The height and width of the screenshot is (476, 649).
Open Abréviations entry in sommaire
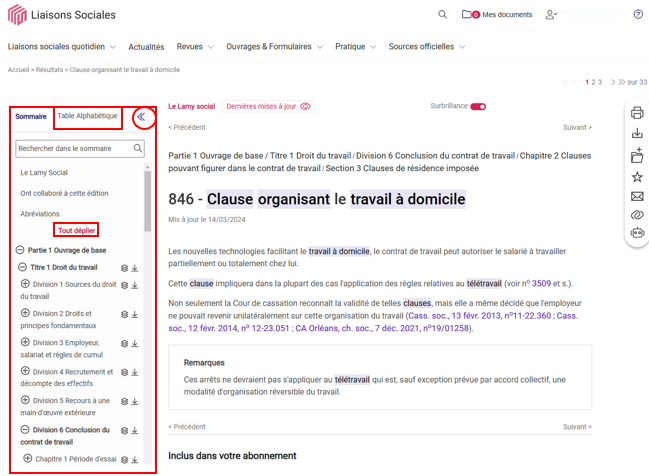[x=40, y=214]
